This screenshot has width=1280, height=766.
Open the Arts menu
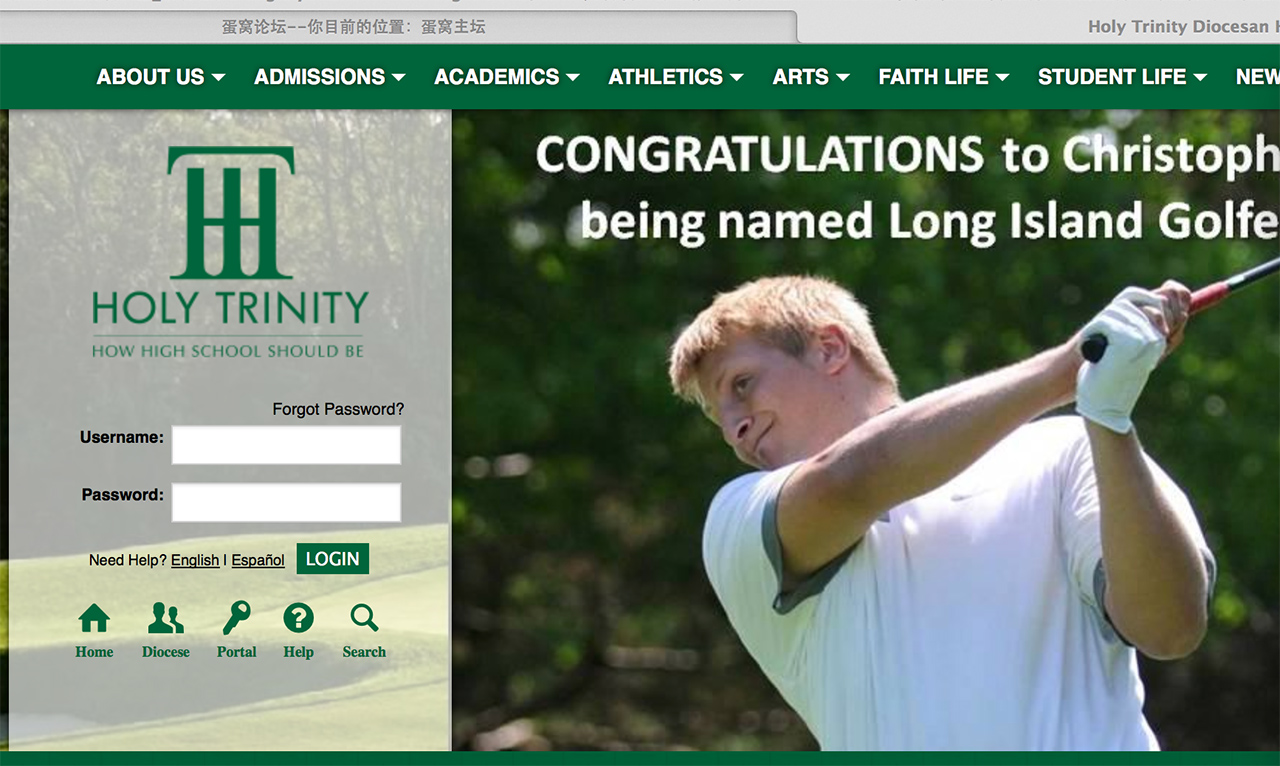point(811,77)
